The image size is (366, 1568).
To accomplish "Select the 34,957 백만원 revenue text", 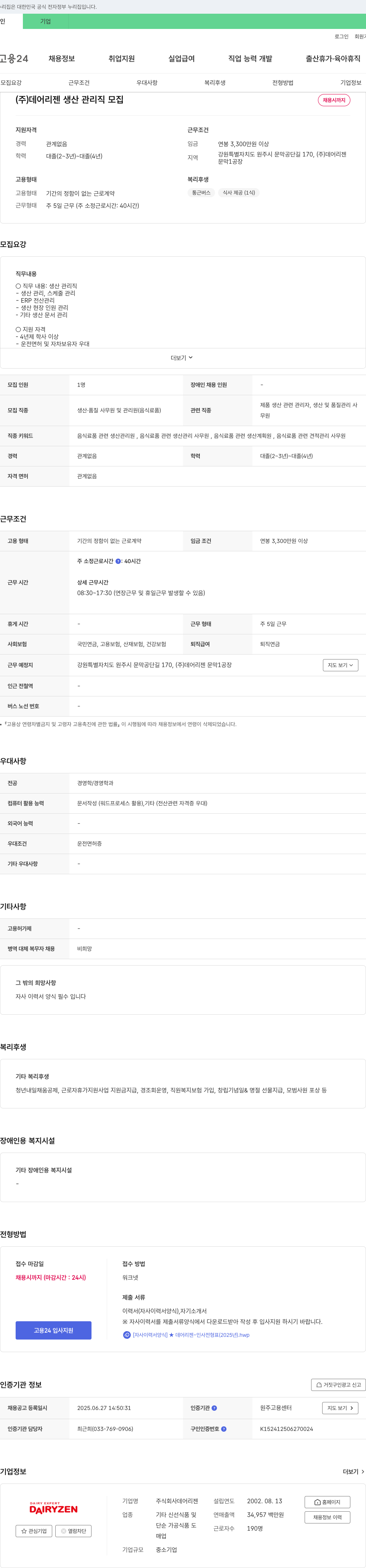I will point(265,1514).
